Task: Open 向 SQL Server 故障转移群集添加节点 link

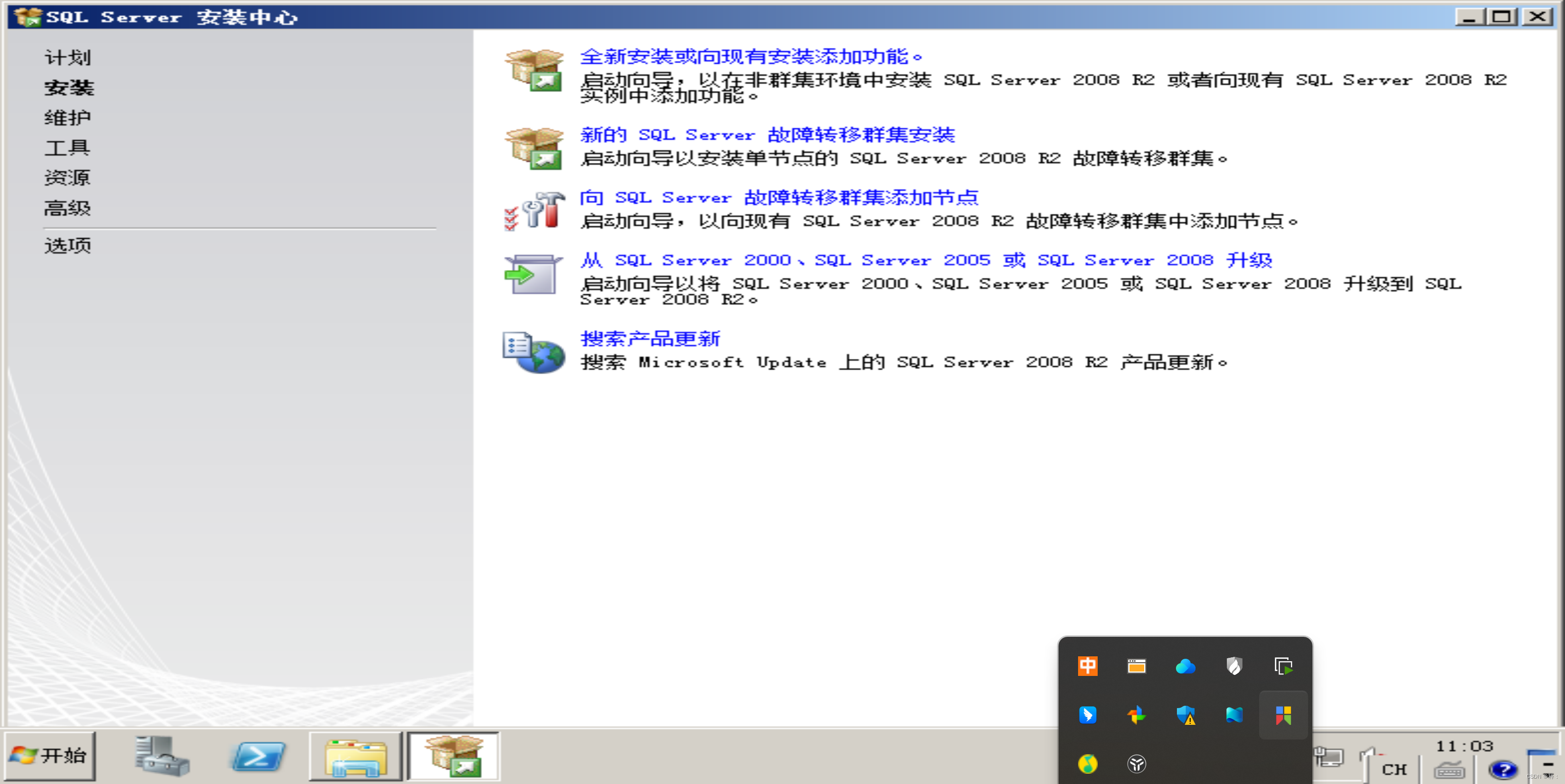Action: 779,198
